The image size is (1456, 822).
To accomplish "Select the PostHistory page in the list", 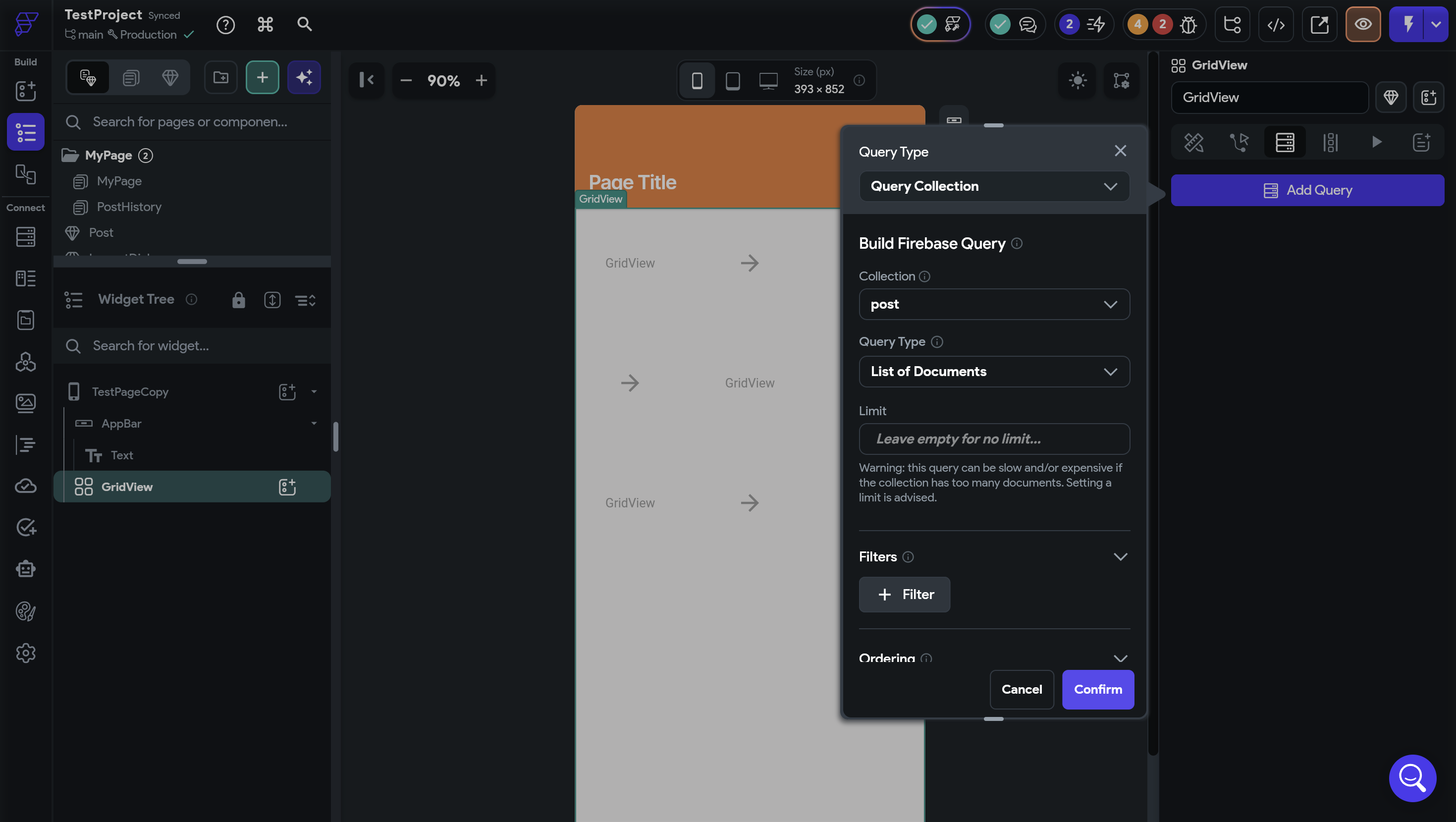I will tap(129, 207).
